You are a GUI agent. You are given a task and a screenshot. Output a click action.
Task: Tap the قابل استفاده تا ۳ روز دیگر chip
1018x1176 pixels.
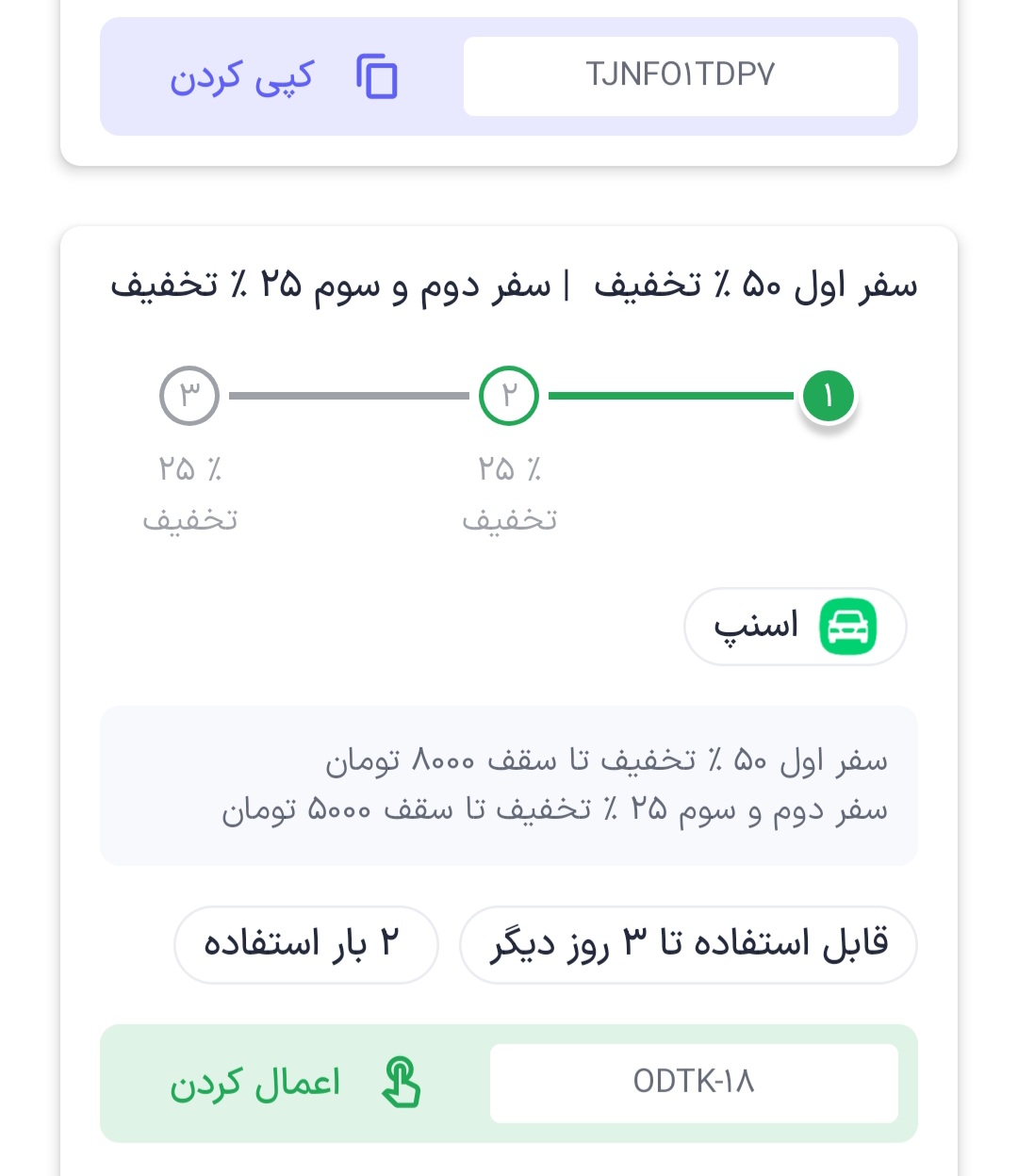pyautogui.click(x=688, y=944)
